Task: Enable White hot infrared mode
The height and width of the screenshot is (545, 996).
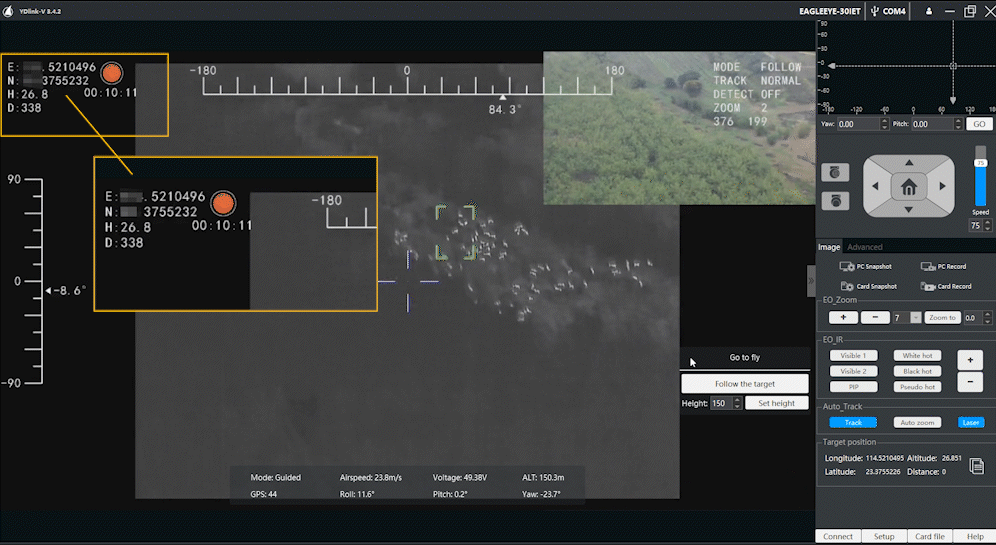Action: coord(917,355)
